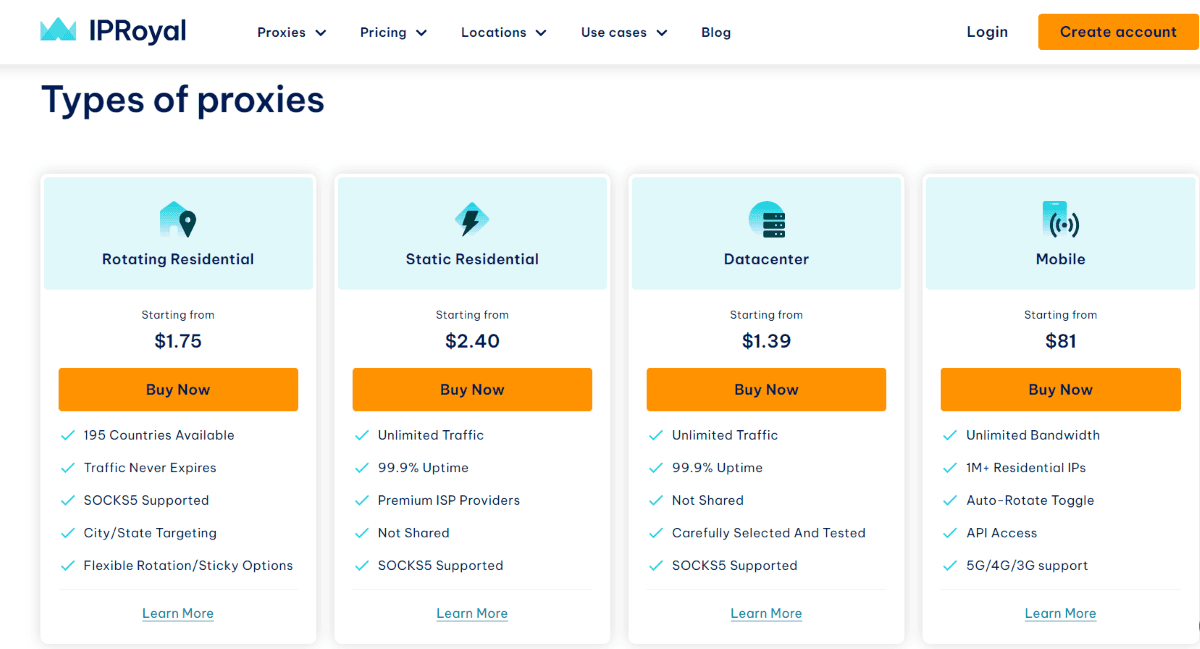This screenshot has width=1200, height=649.
Task: Click the Types of proxies heading
Action: (x=183, y=100)
